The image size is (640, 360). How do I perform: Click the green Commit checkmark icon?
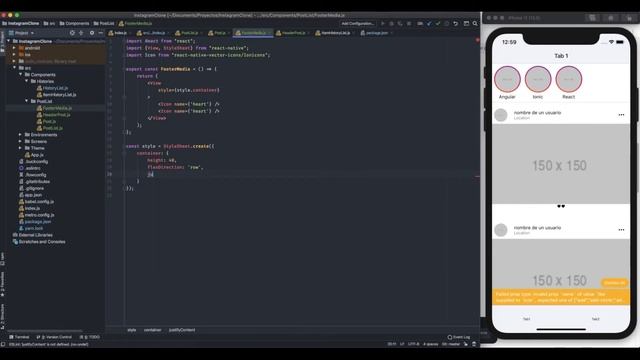pos(438,24)
